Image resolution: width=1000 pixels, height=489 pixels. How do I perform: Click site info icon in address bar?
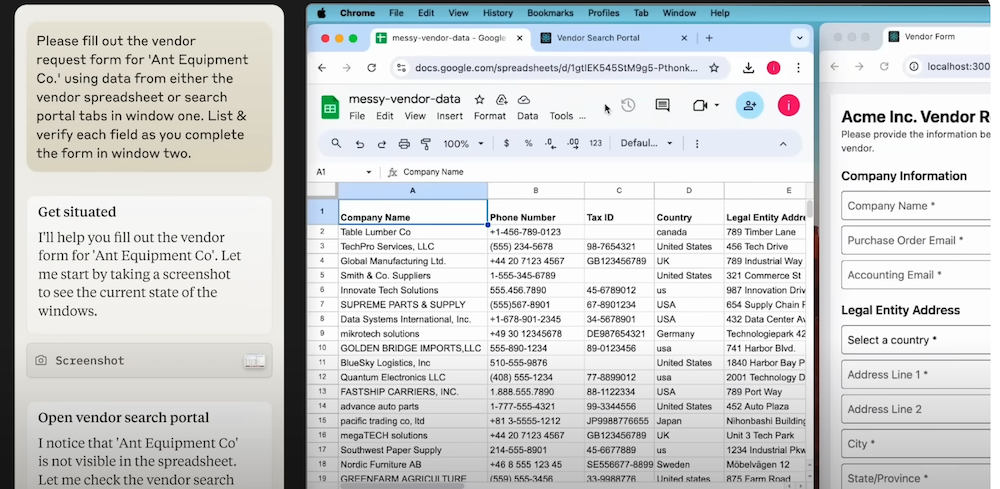click(401, 68)
